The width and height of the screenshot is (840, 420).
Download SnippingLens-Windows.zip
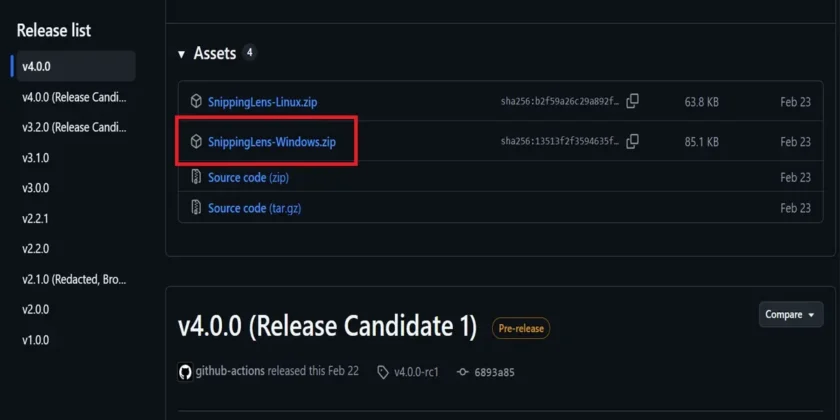[x=272, y=142]
